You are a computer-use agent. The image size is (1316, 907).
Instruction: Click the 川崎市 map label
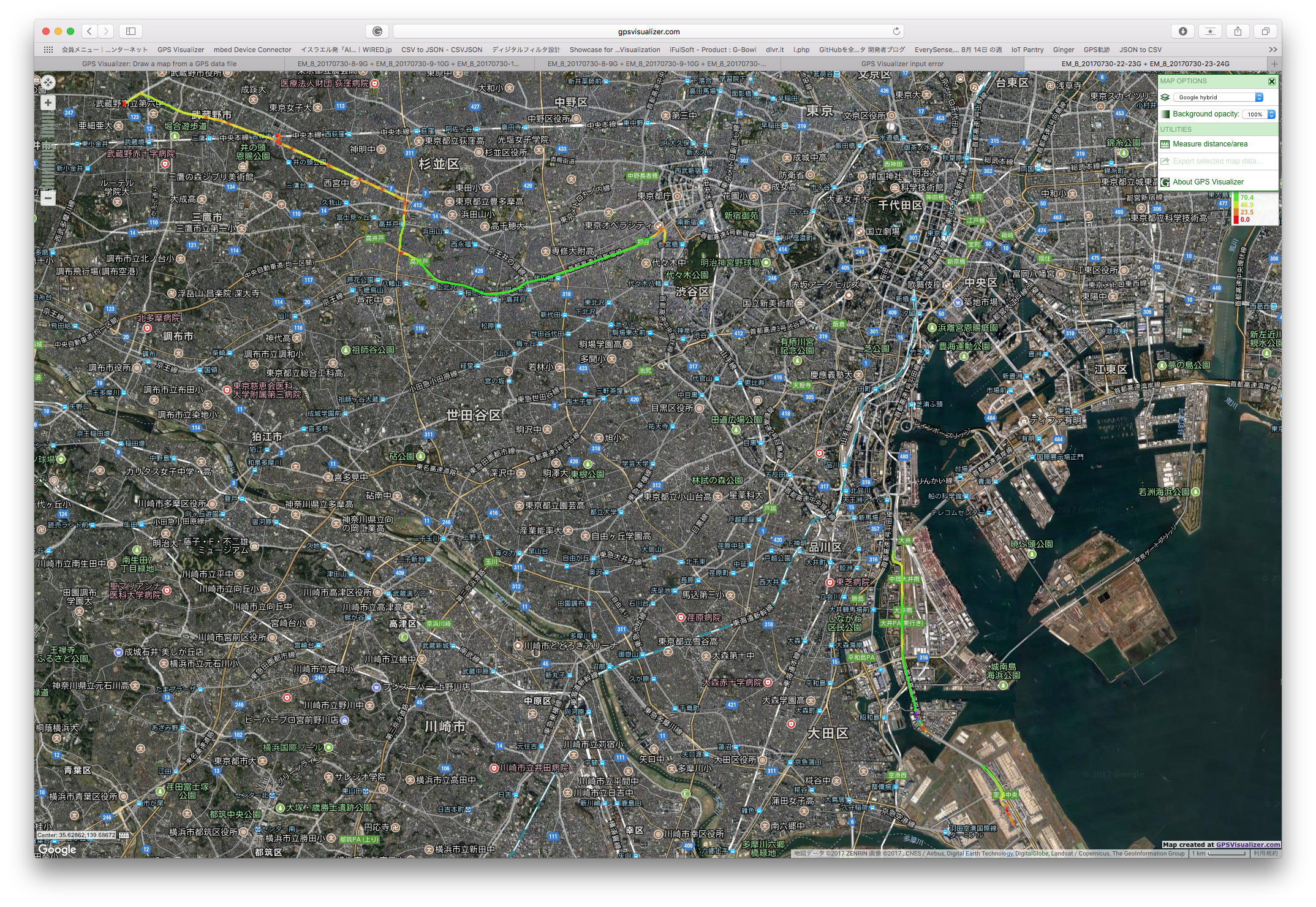click(445, 726)
